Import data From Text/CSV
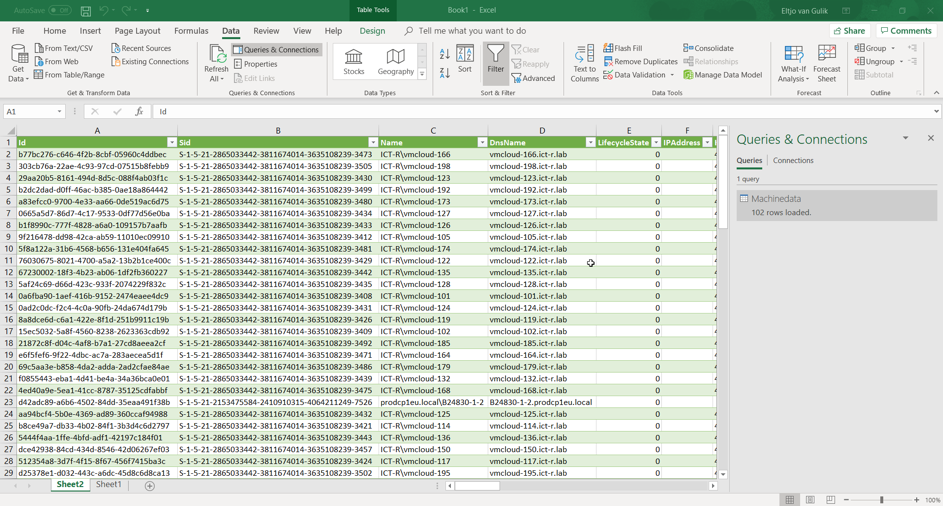This screenshot has height=506, width=943. (64, 48)
